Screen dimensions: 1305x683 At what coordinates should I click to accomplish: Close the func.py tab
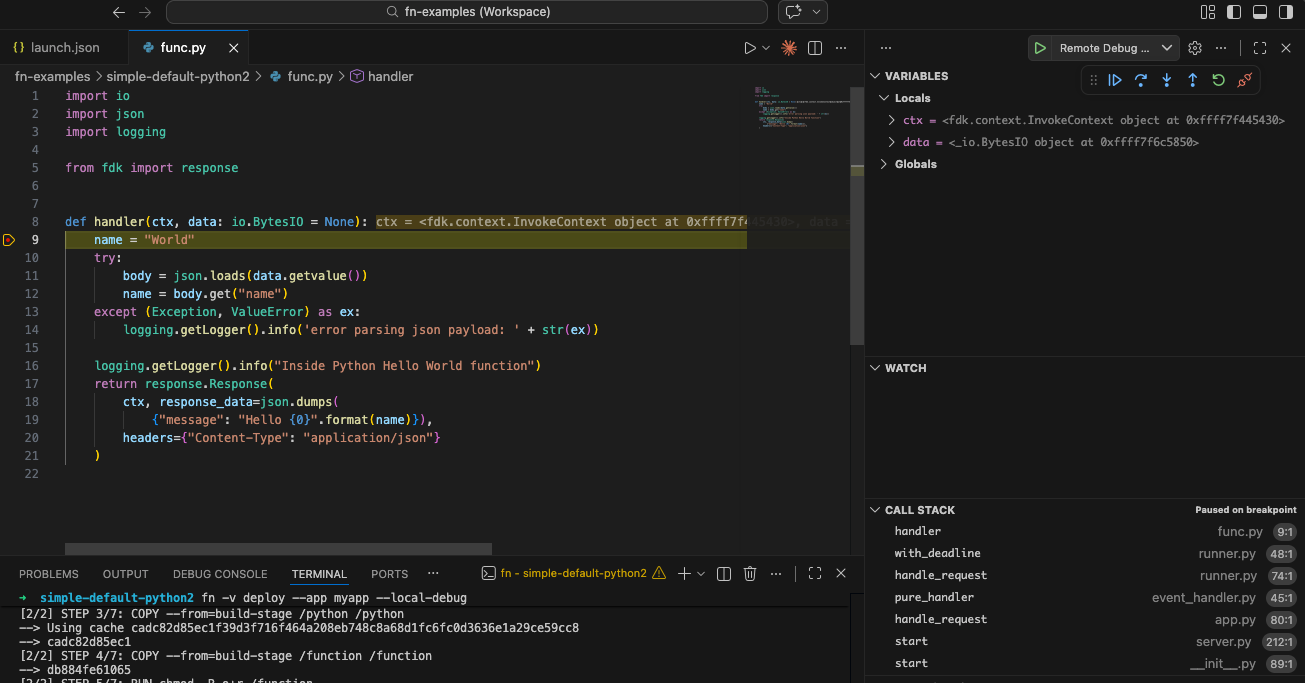tap(234, 48)
